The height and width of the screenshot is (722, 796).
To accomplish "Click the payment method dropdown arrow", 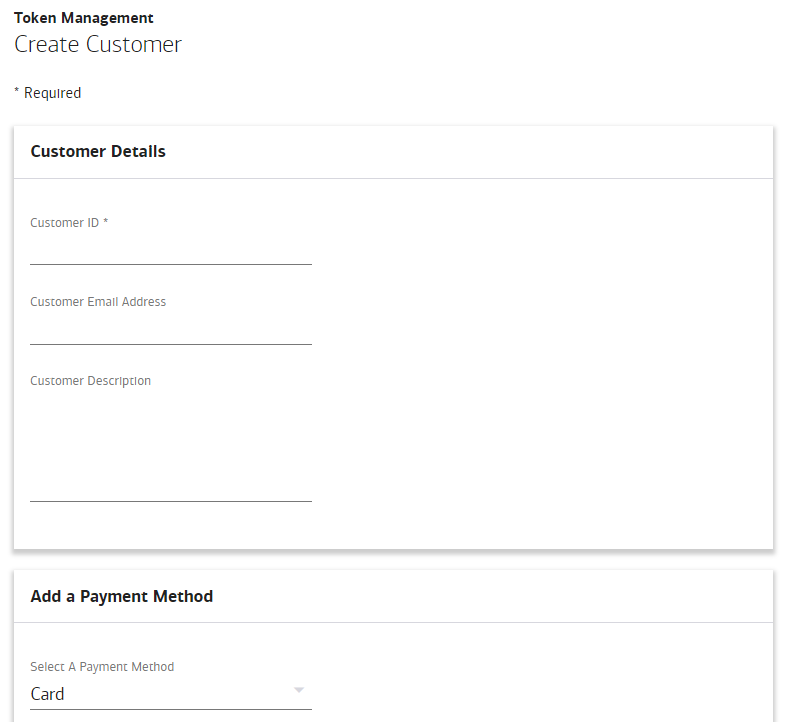I will pyautogui.click(x=298, y=690).
